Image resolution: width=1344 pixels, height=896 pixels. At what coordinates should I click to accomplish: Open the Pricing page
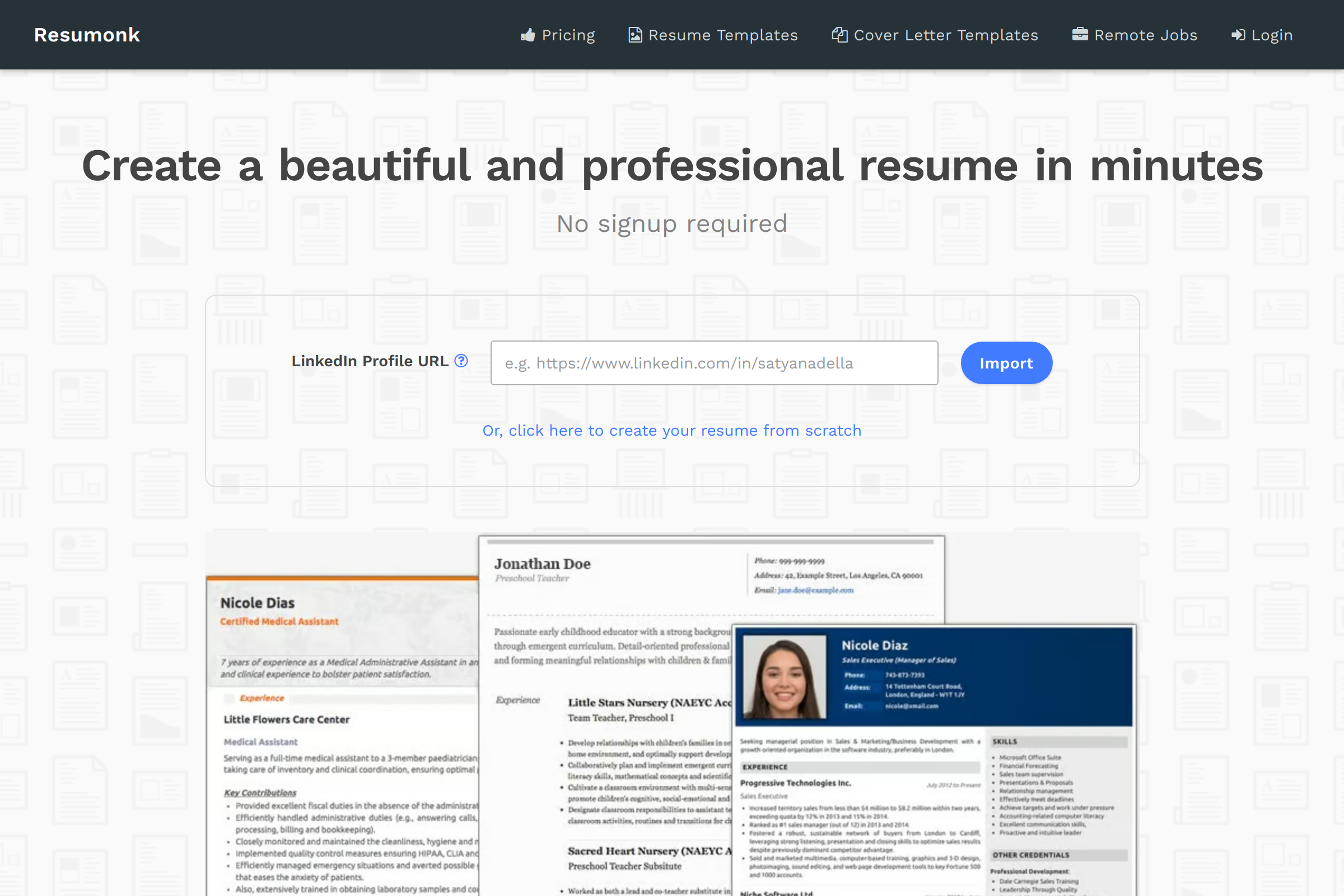point(567,35)
